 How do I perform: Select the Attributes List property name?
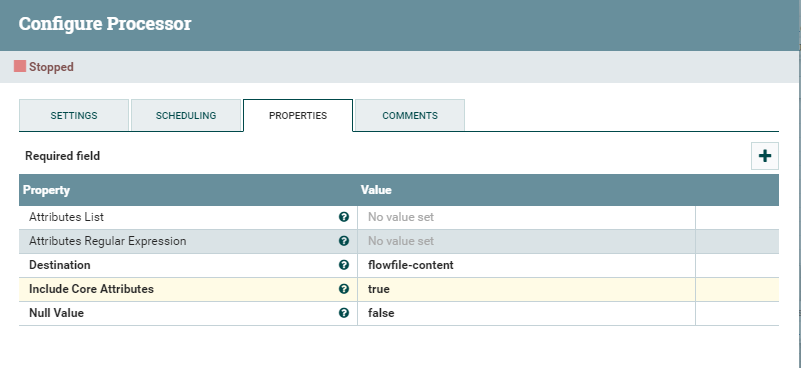66,217
